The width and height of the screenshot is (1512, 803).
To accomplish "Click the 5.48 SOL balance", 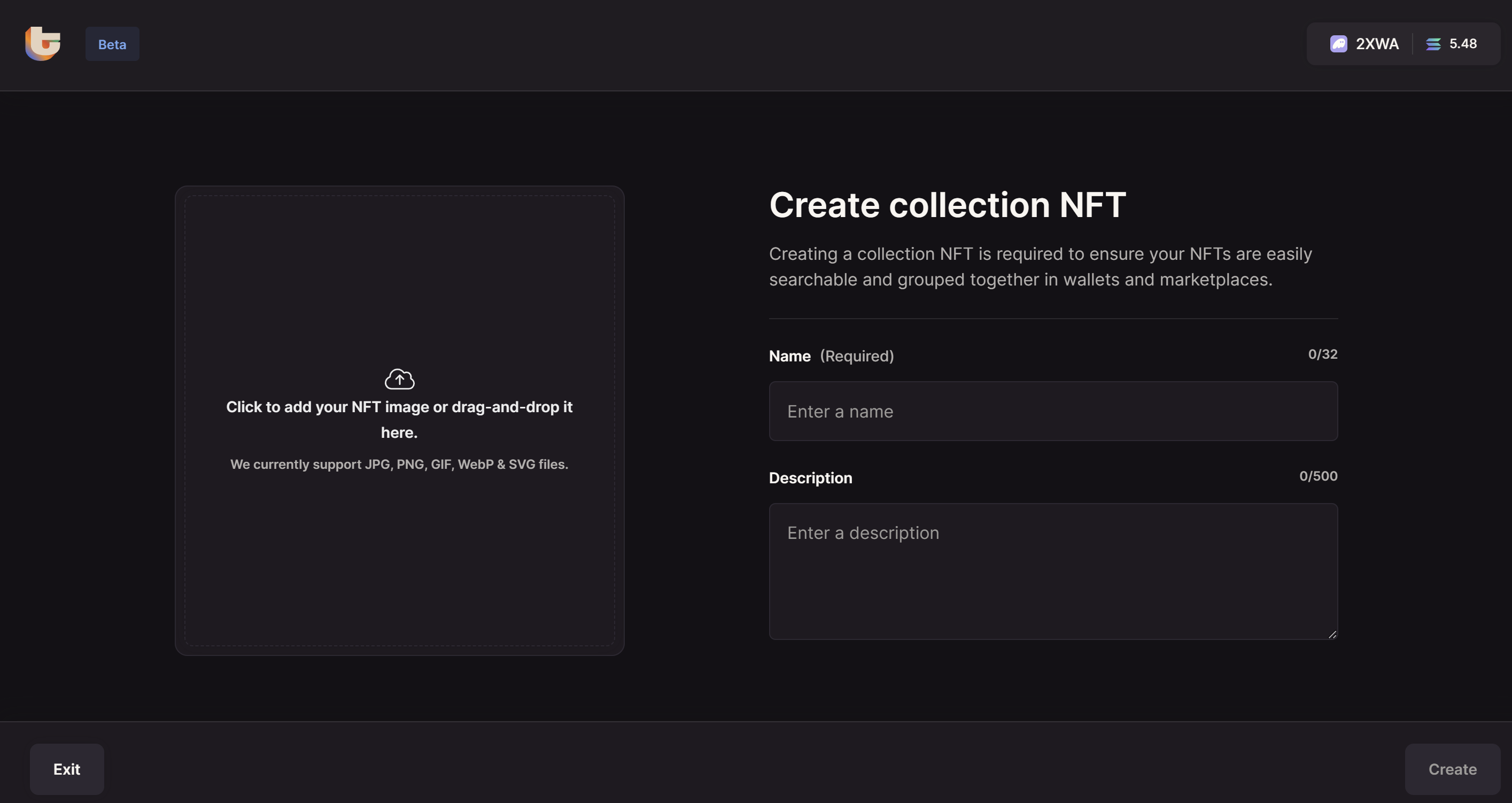I will 1463,44.
